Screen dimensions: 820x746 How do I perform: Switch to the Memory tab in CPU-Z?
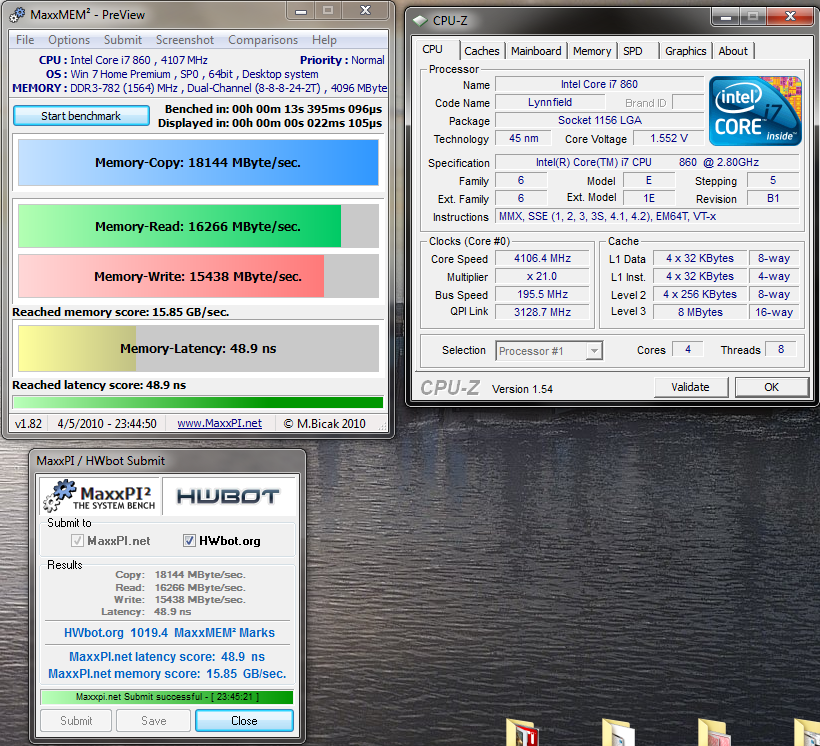591,51
